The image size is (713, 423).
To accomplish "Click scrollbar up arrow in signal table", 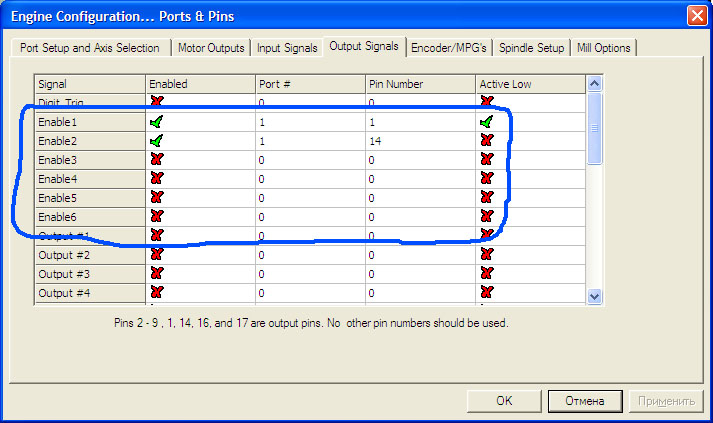I will 594,84.
